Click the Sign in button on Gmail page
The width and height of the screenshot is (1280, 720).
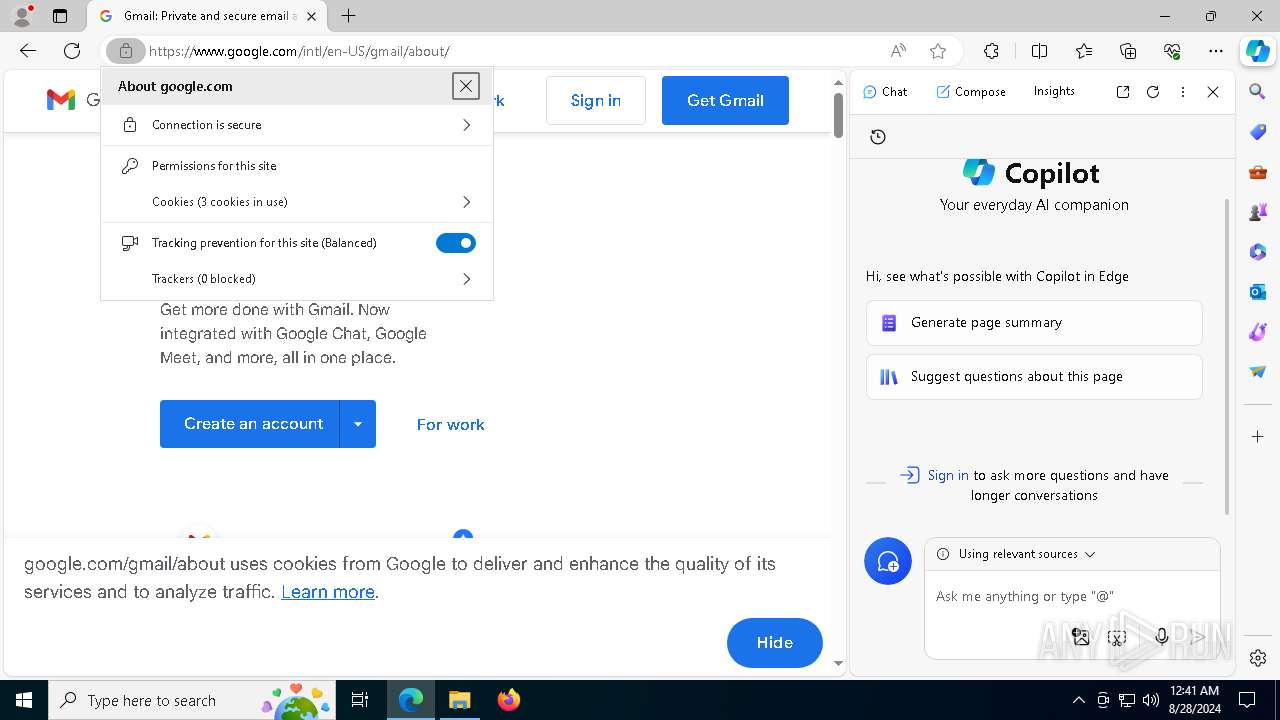click(x=596, y=100)
